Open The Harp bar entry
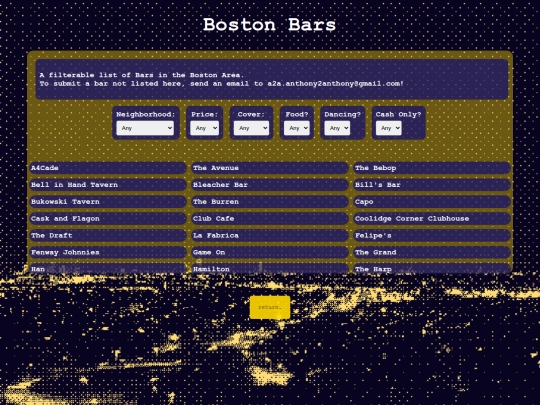 click(432, 268)
